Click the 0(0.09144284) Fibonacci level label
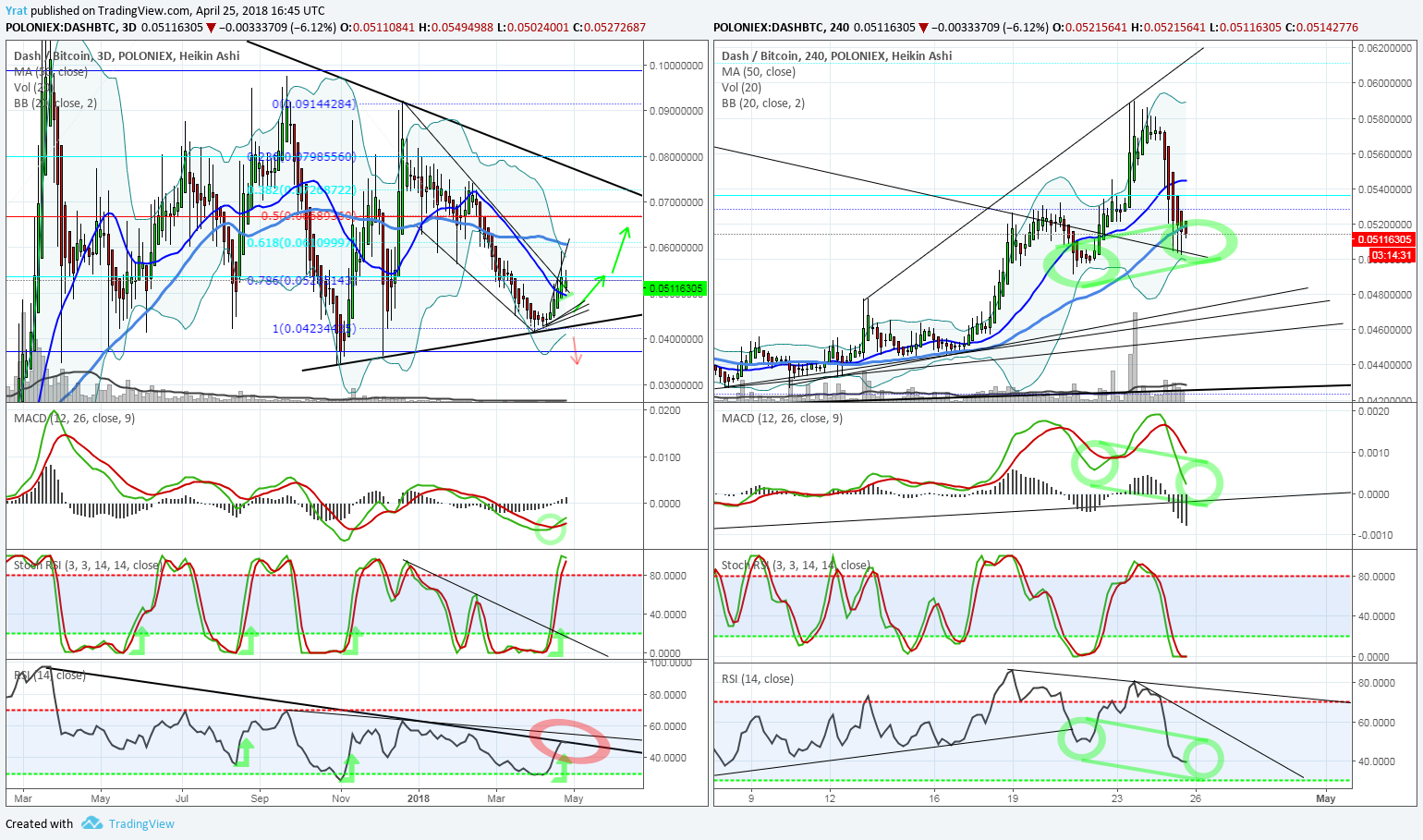 314,103
